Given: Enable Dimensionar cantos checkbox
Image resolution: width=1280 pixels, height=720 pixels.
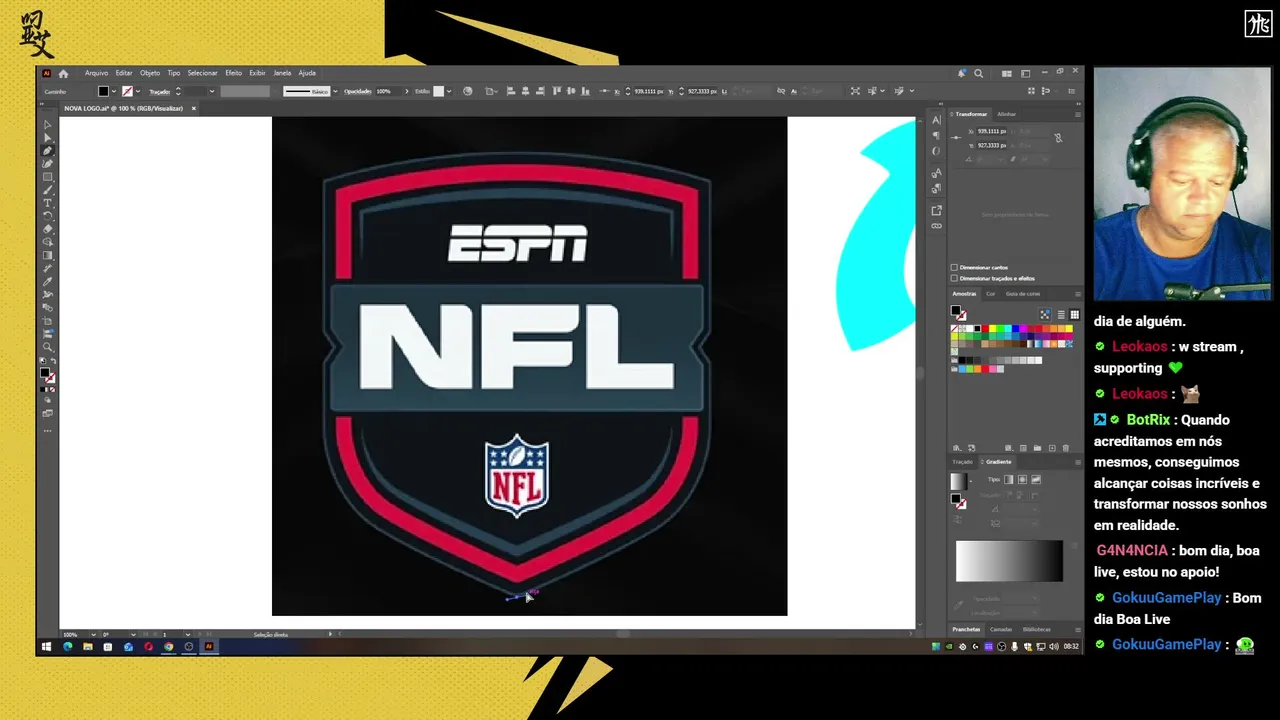Looking at the screenshot, I should 954,267.
